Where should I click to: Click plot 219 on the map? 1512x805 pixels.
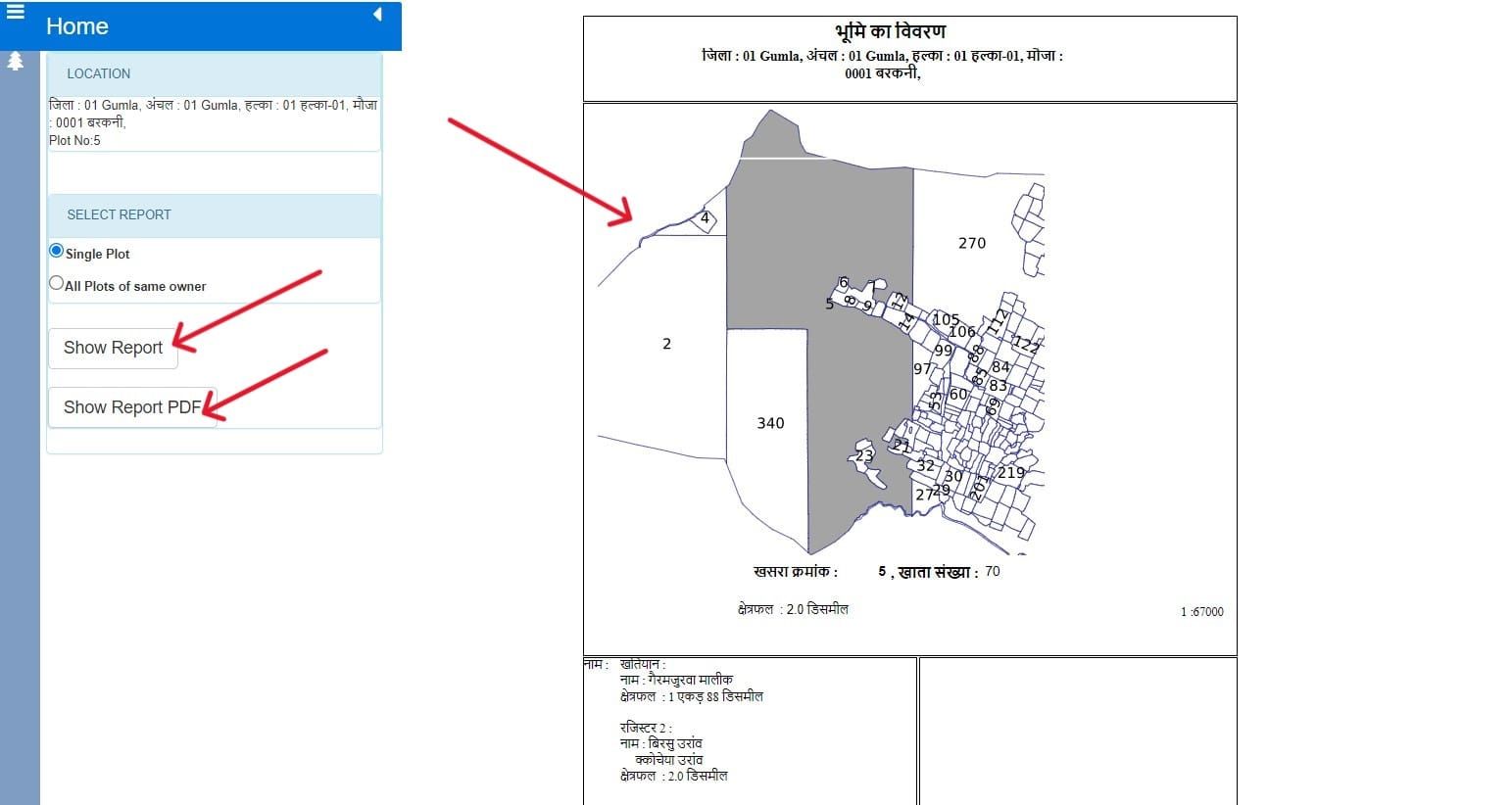pyautogui.click(x=1010, y=472)
